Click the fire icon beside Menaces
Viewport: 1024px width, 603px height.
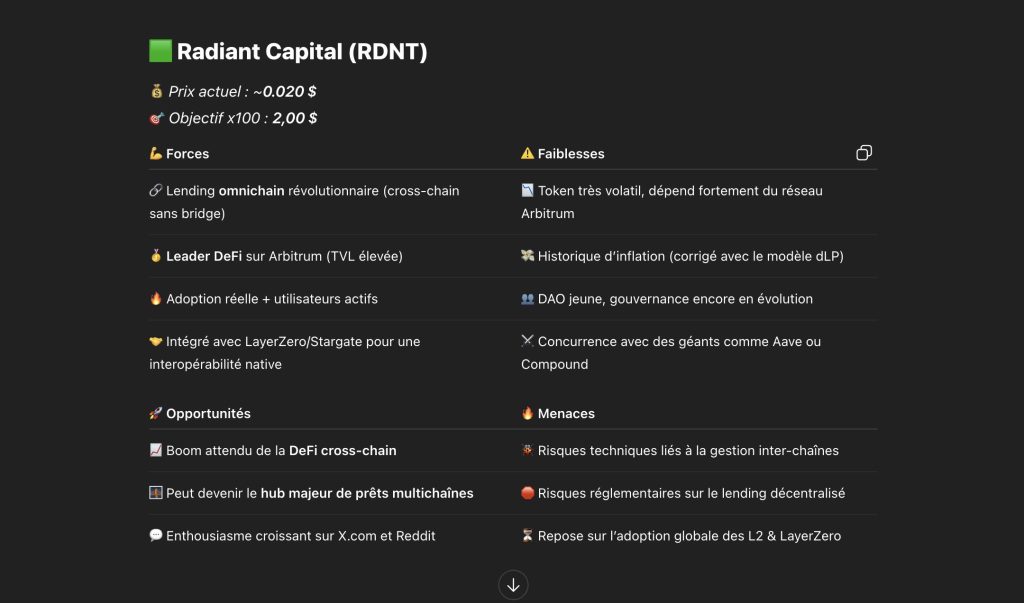point(527,413)
